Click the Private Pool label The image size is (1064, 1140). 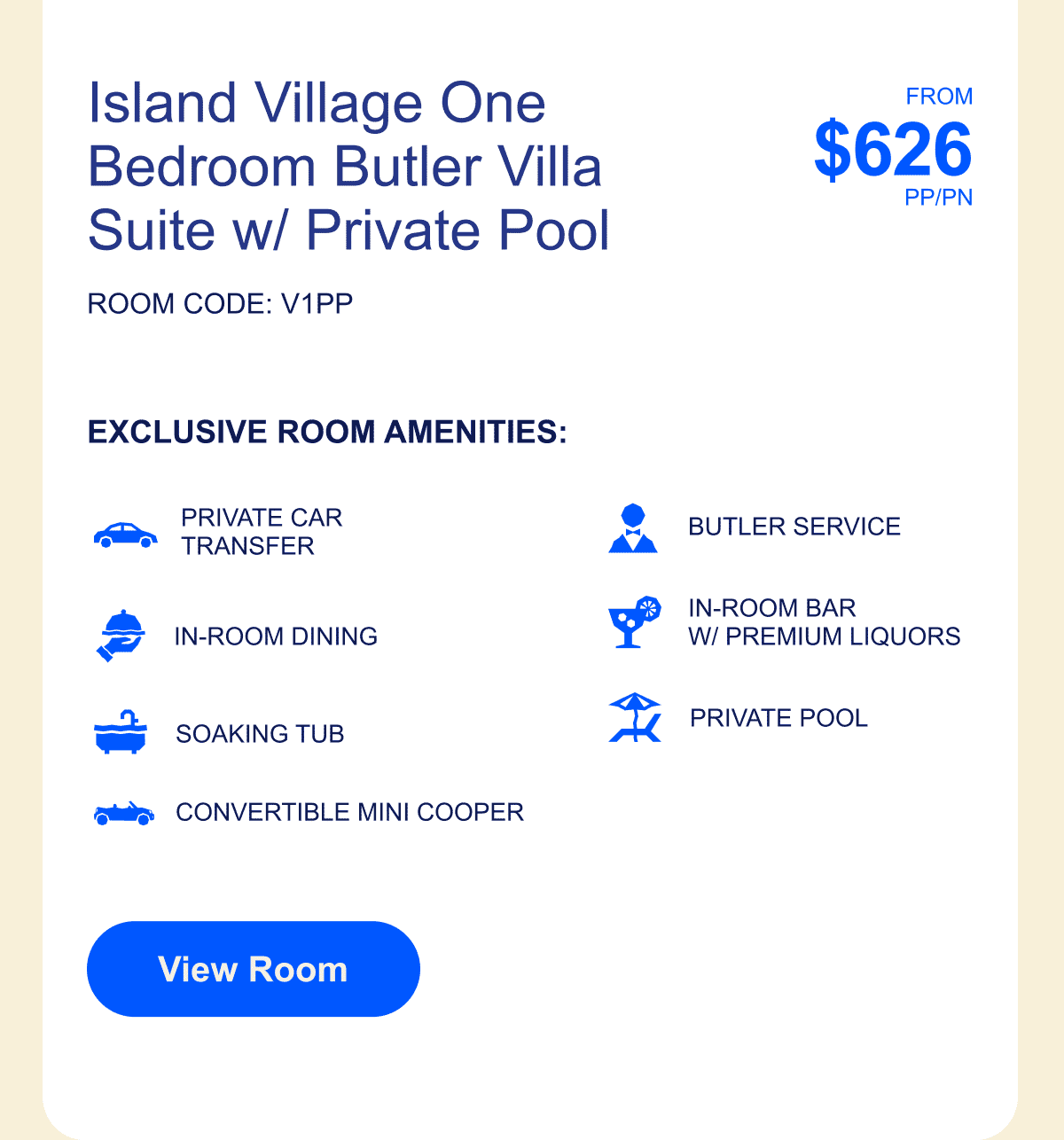pos(778,718)
